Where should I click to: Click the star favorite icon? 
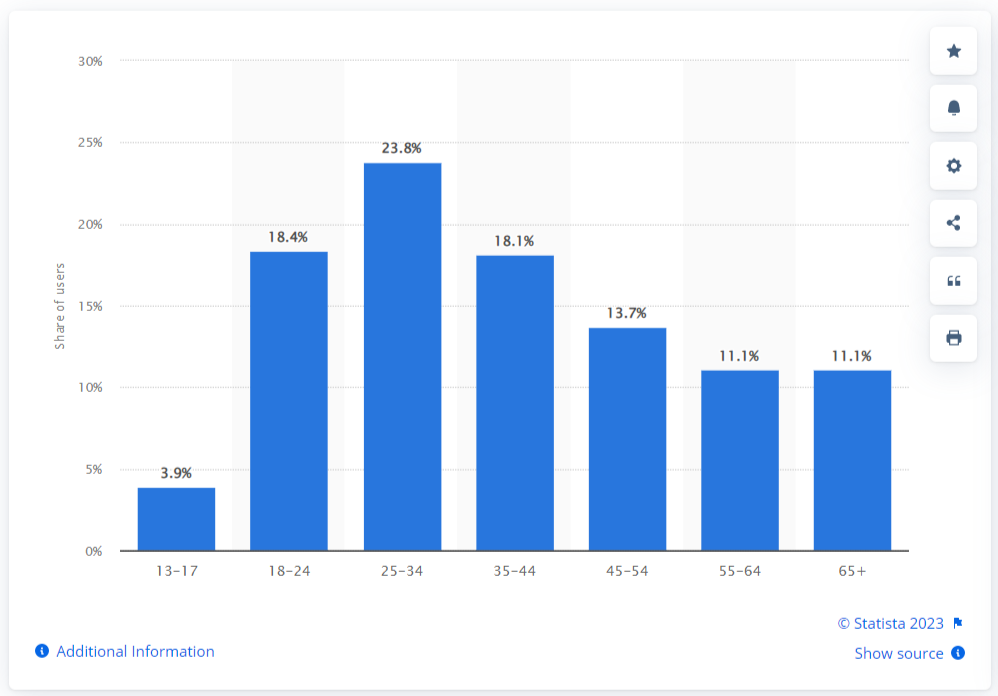pos(953,51)
